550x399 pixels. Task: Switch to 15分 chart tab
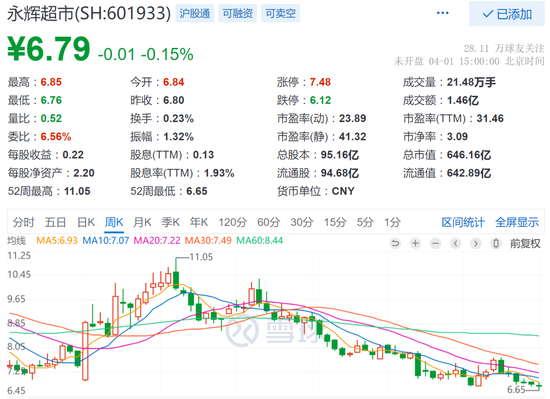[x=335, y=222]
